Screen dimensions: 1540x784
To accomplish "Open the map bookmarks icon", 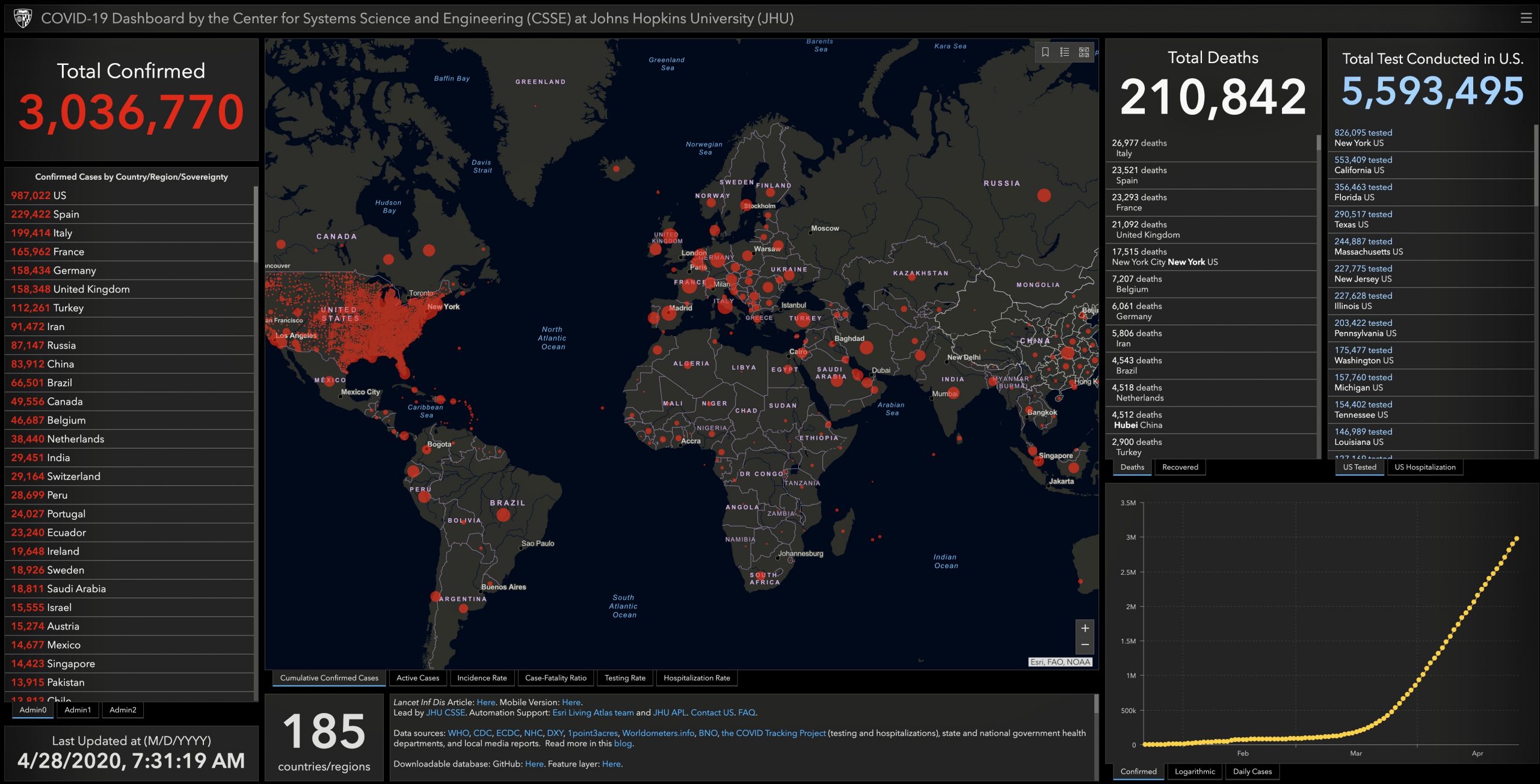I will (x=1046, y=52).
